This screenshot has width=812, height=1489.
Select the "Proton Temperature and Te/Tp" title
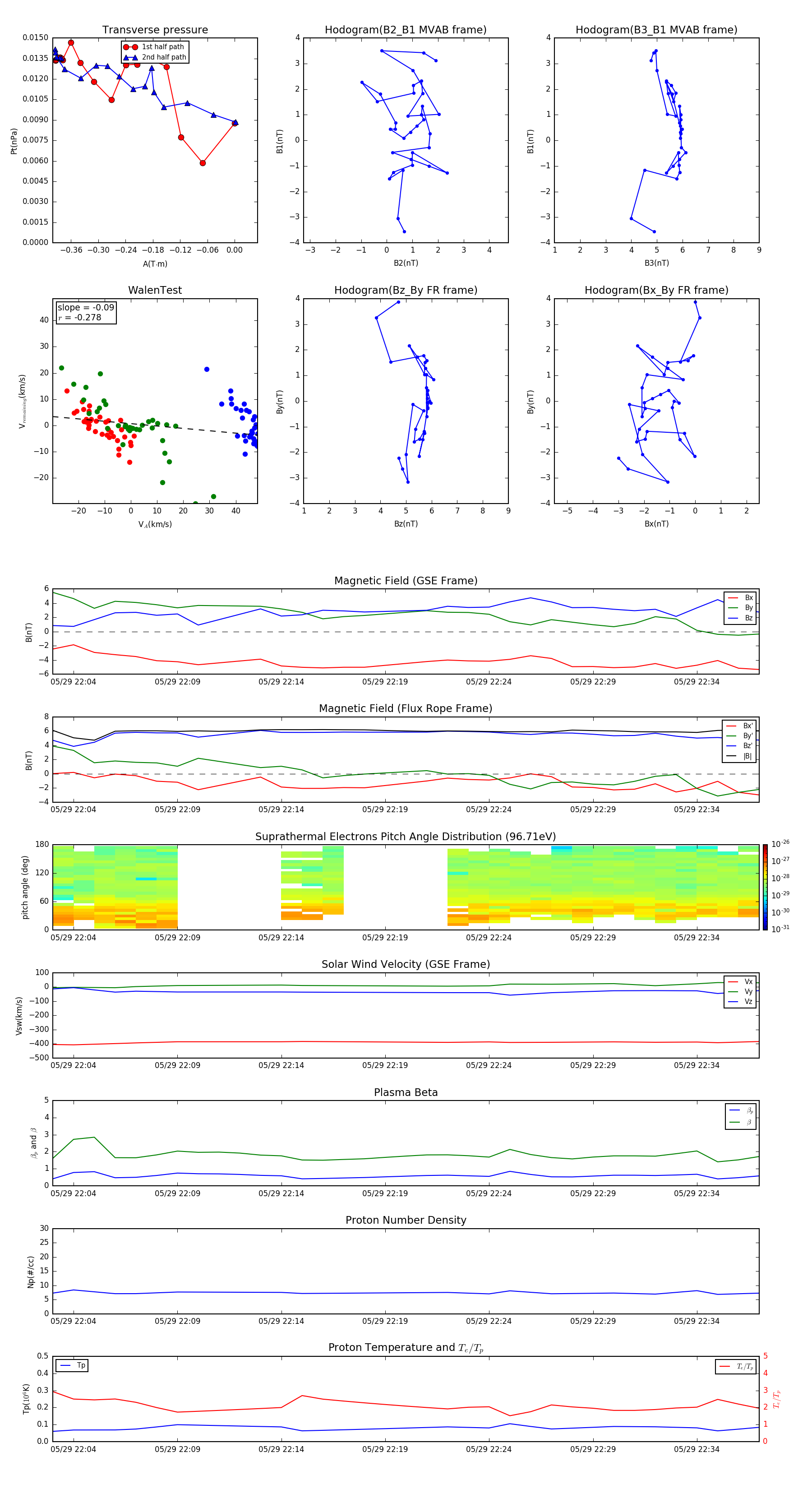pyautogui.click(x=406, y=1347)
